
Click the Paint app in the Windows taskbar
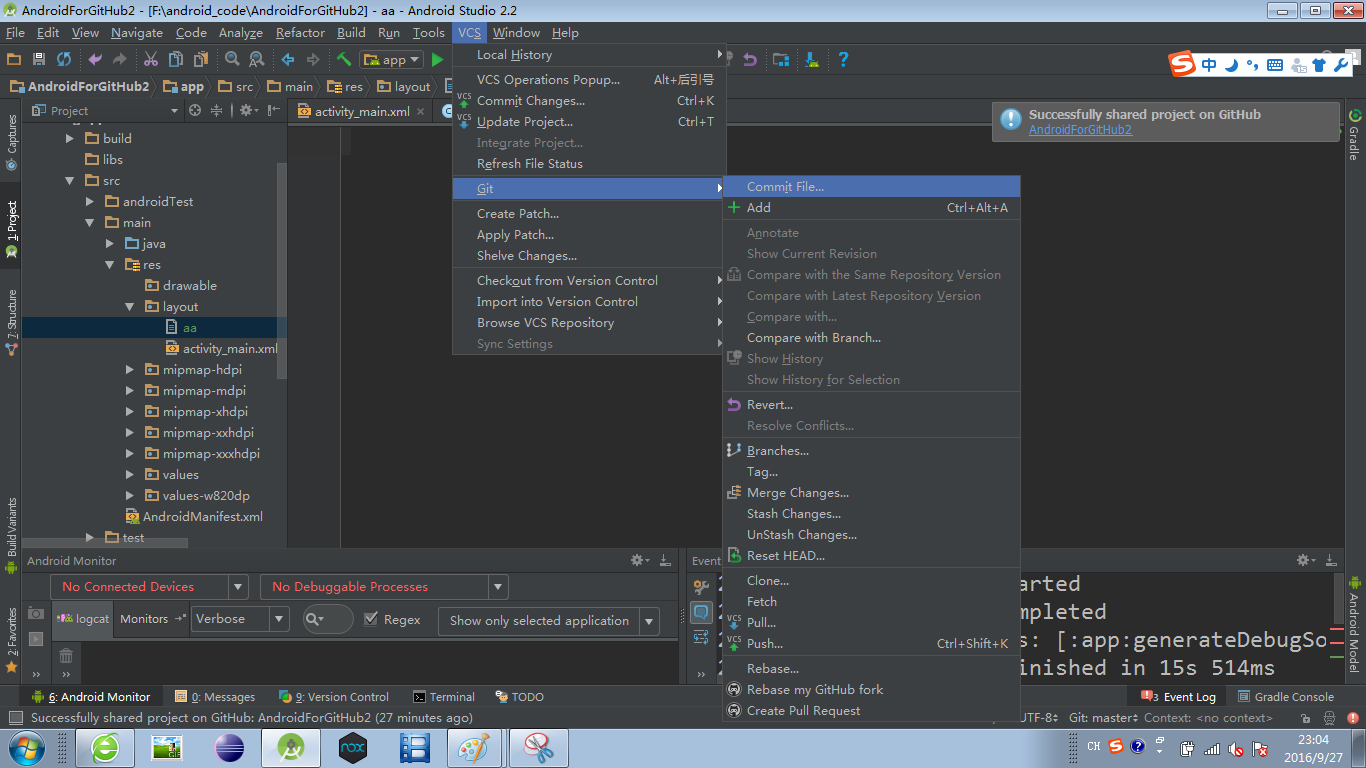tap(475, 747)
